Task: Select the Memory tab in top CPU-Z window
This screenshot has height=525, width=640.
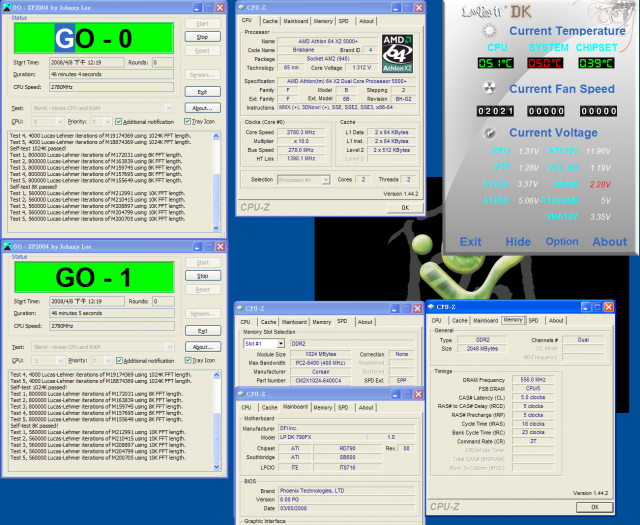Action: [323, 21]
